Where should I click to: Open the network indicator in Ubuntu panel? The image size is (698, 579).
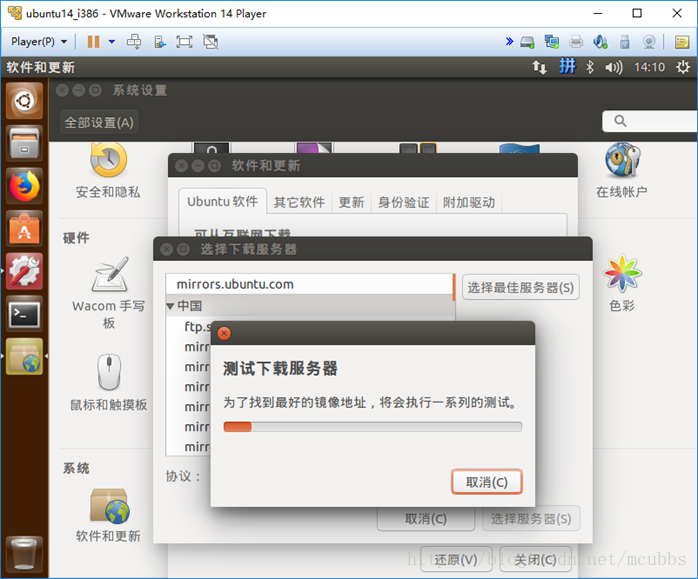(x=539, y=67)
